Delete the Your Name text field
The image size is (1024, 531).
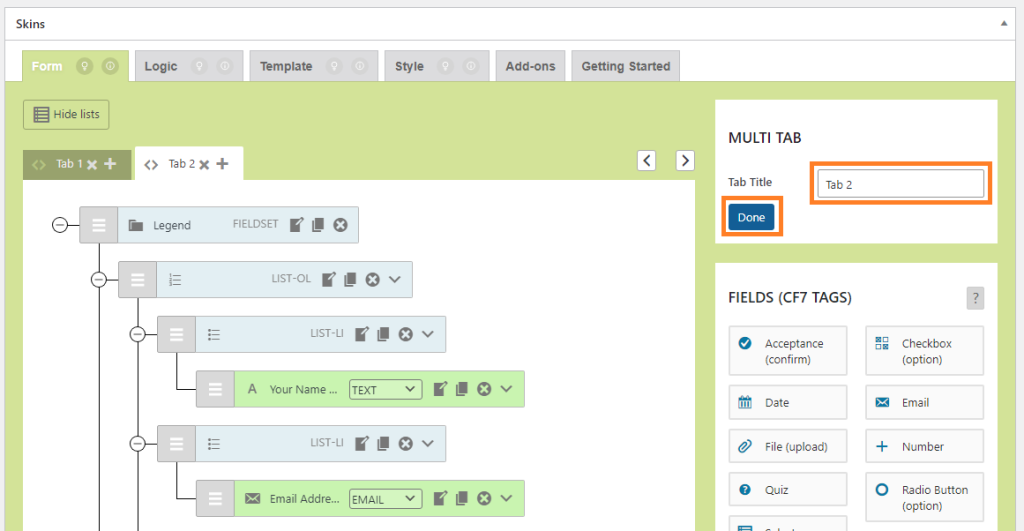pos(484,389)
